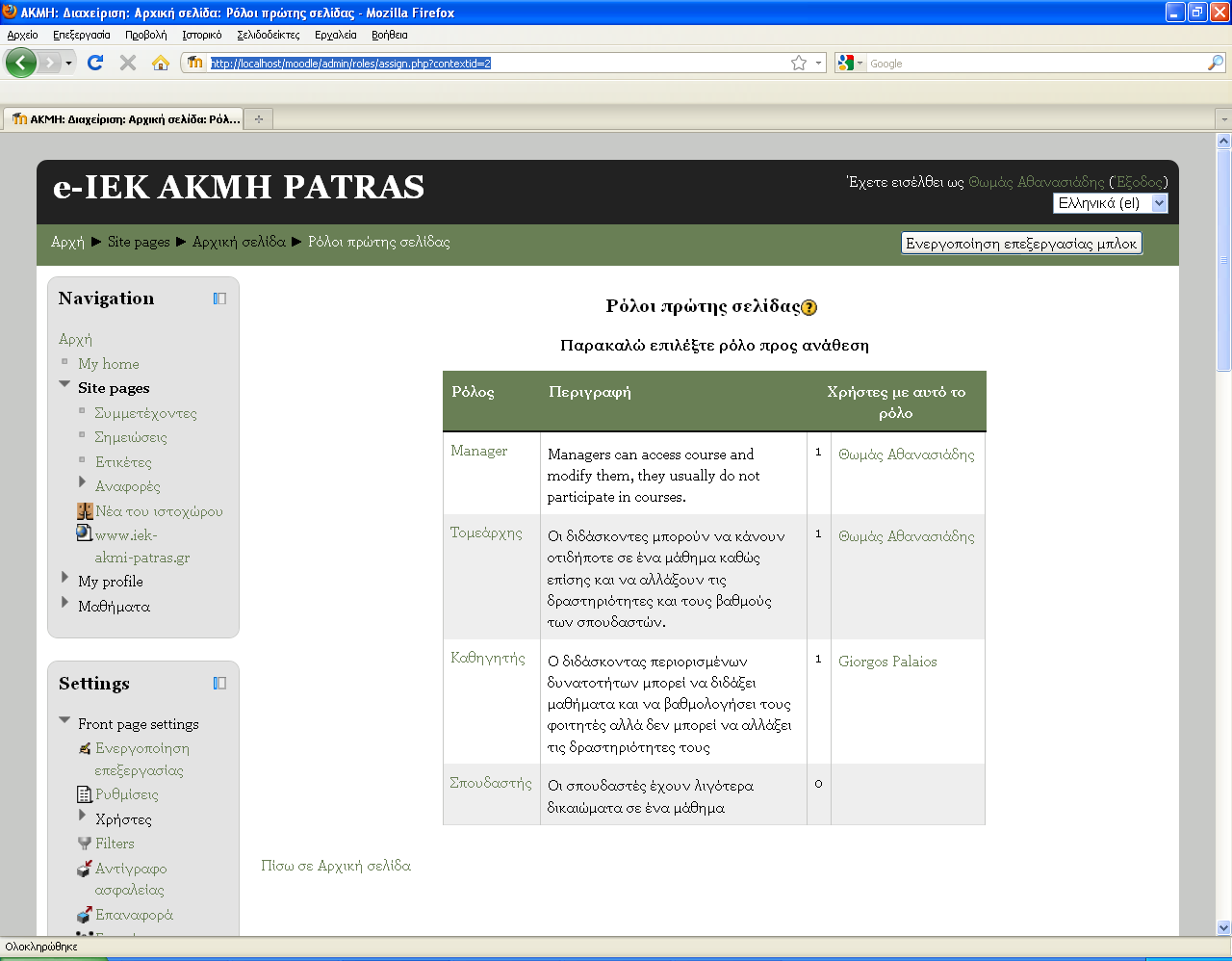Collapse the Front page settings node
1232x961 pixels.
tap(64, 720)
